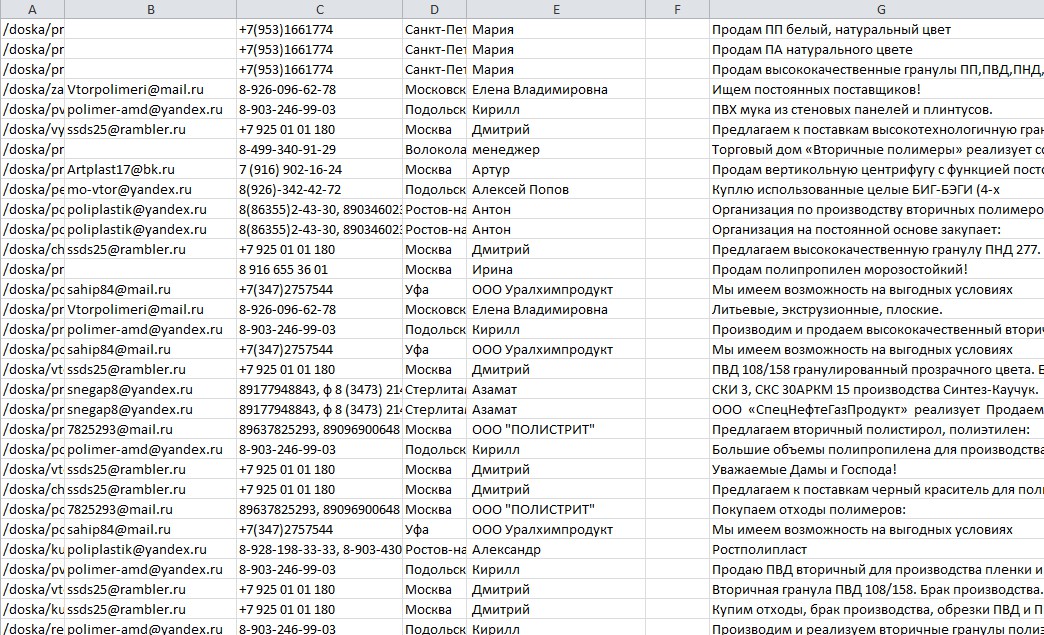Select cell 'Куплю использованные целые БИГ-БЭГИ'
The image size is (1044, 635).
877,189
